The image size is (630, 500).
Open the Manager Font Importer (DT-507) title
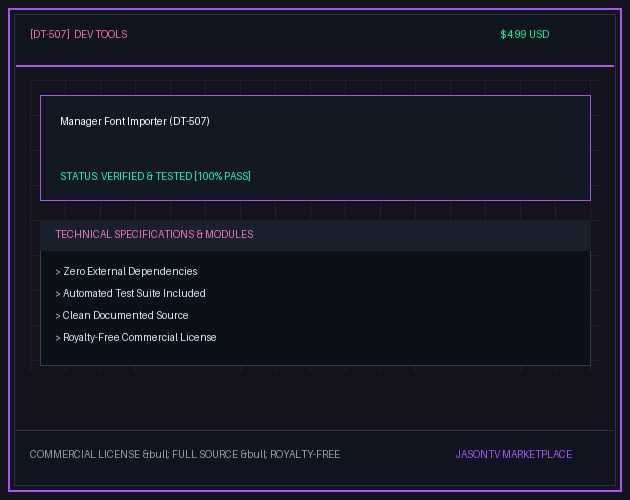click(x=135, y=121)
